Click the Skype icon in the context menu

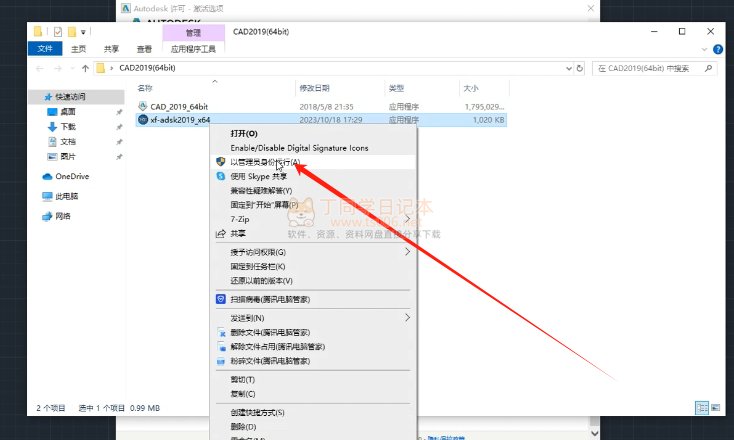[221, 176]
